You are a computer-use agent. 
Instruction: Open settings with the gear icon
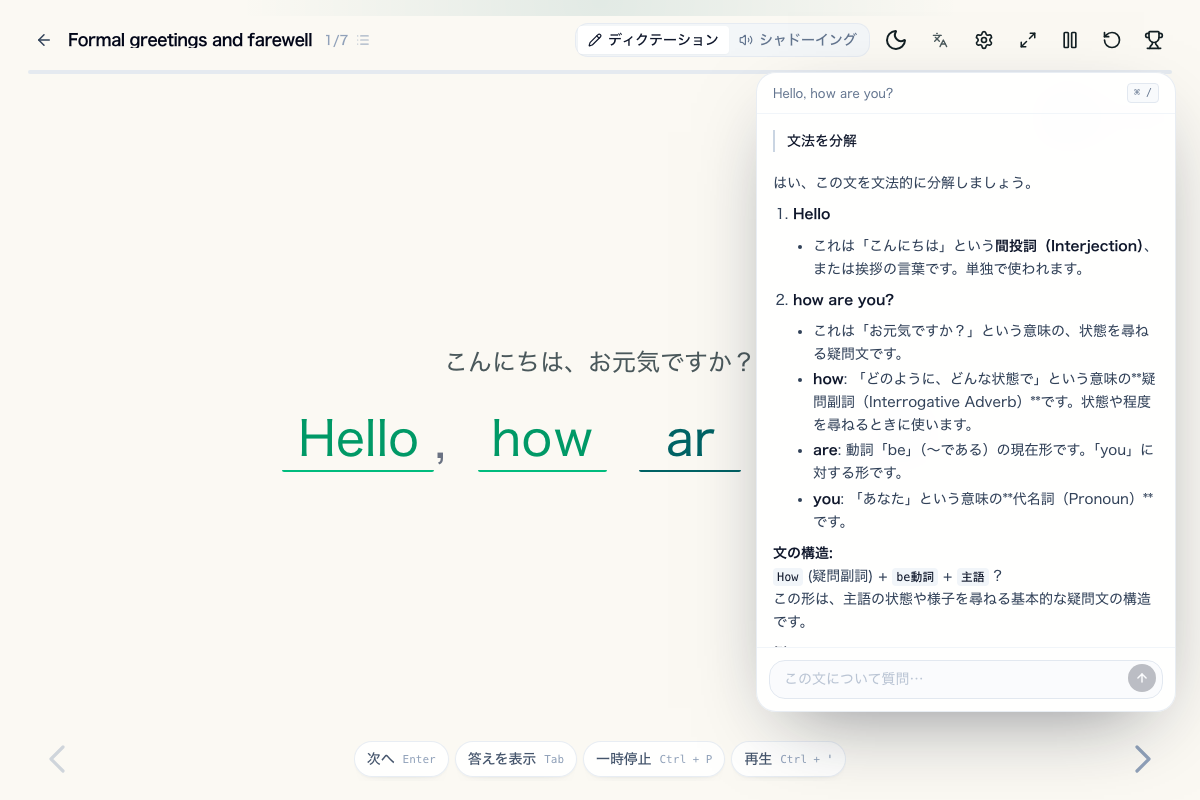coord(984,40)
